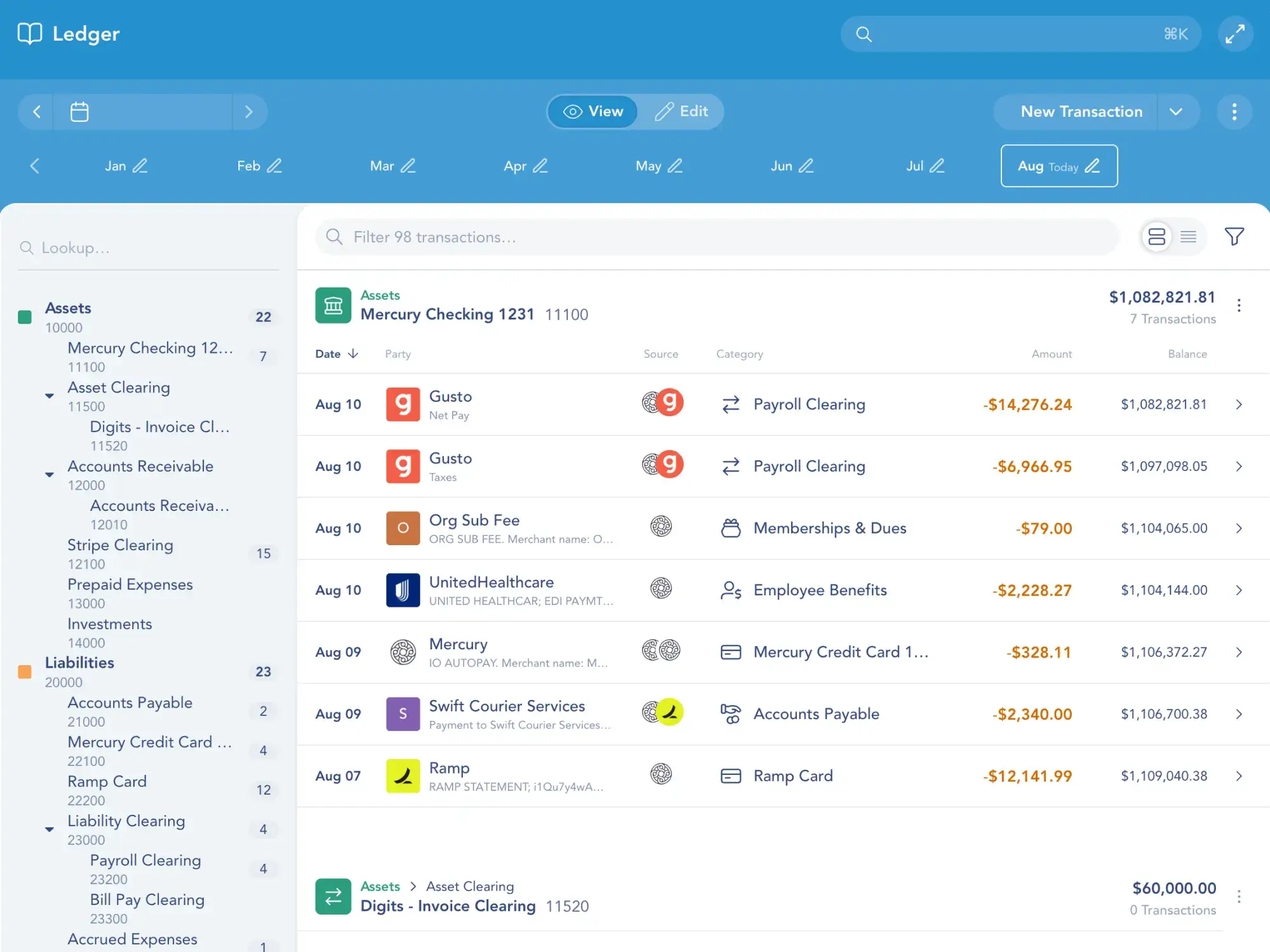The image size is (1270, 952).
Task: Select the Mar month tab
Action: point(392,166)
